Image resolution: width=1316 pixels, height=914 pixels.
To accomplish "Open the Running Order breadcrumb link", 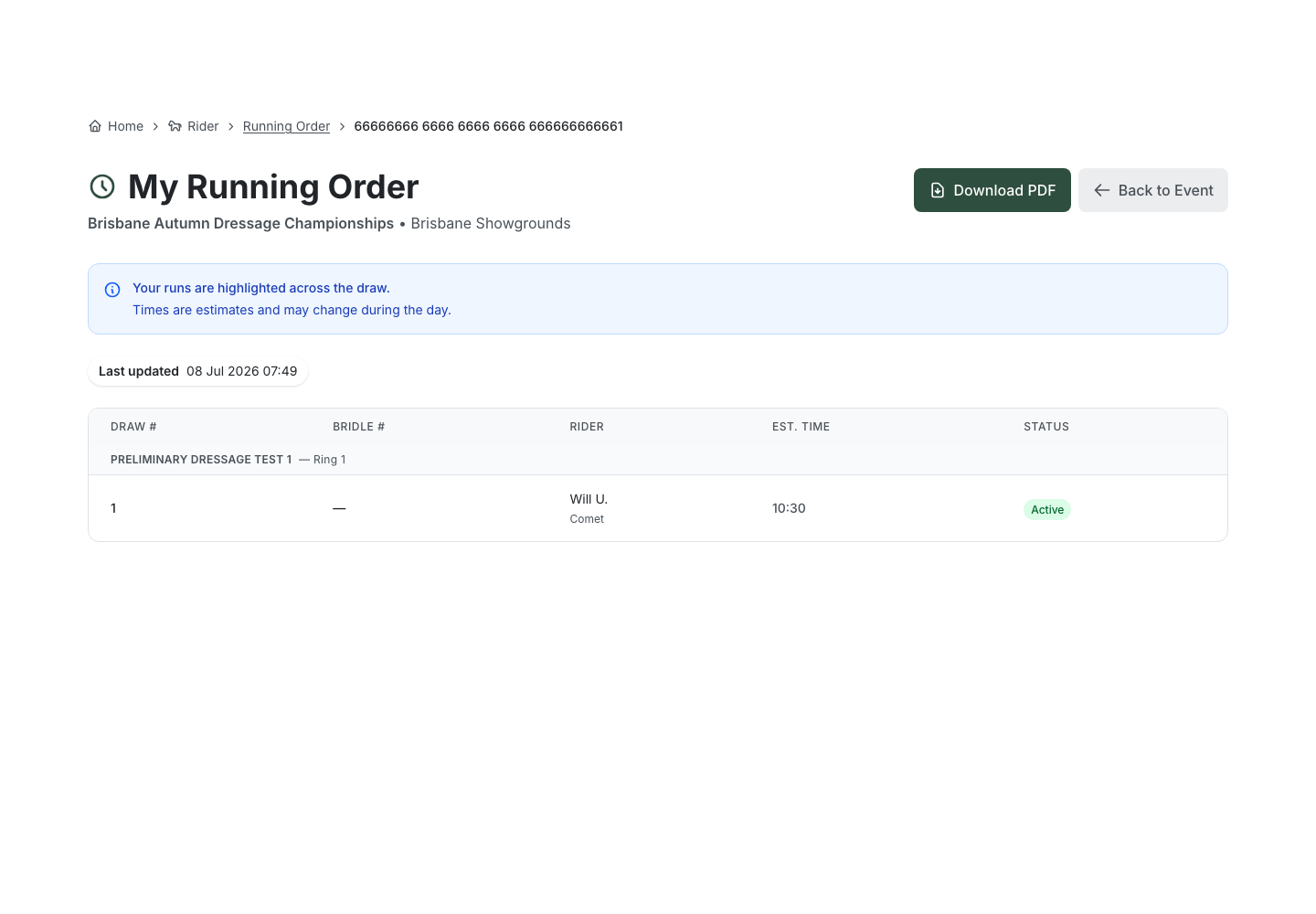I will 286,126.
